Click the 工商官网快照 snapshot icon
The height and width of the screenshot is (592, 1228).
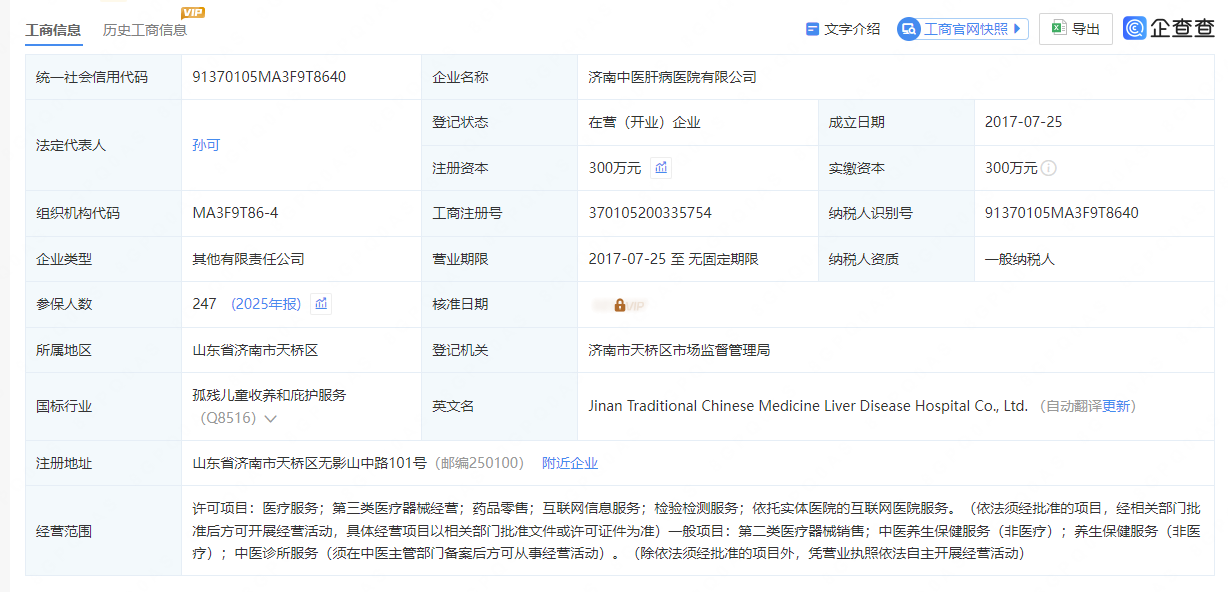908,29
